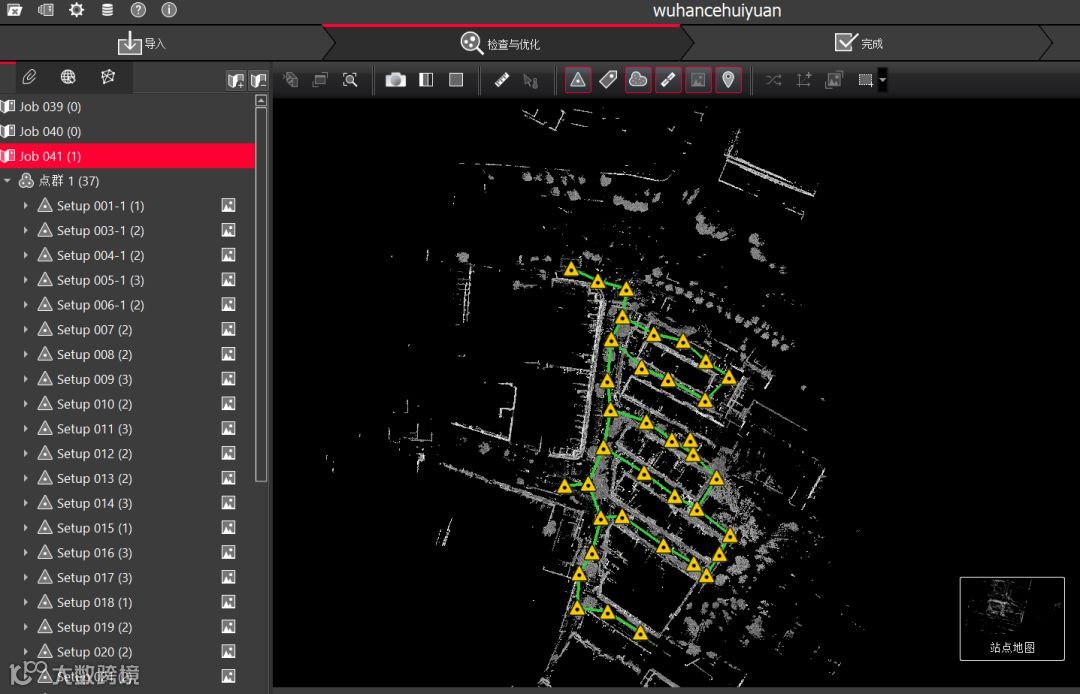The height and width of the screenshot is (694, 1080).
Task: Toggle the location pin display button
Action: [x=728, y=80]
